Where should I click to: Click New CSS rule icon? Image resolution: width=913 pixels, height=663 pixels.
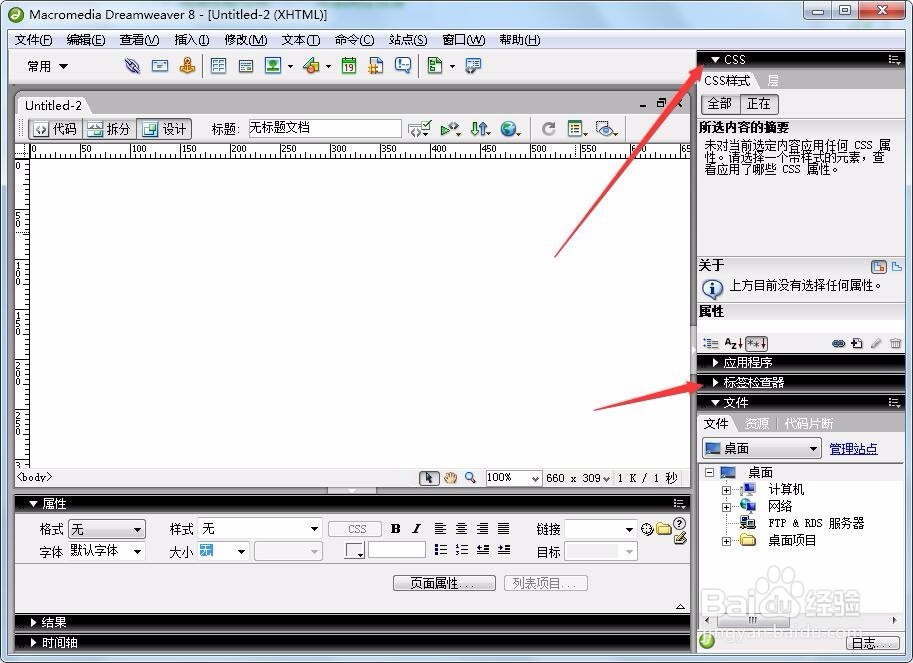click(857, 343)
